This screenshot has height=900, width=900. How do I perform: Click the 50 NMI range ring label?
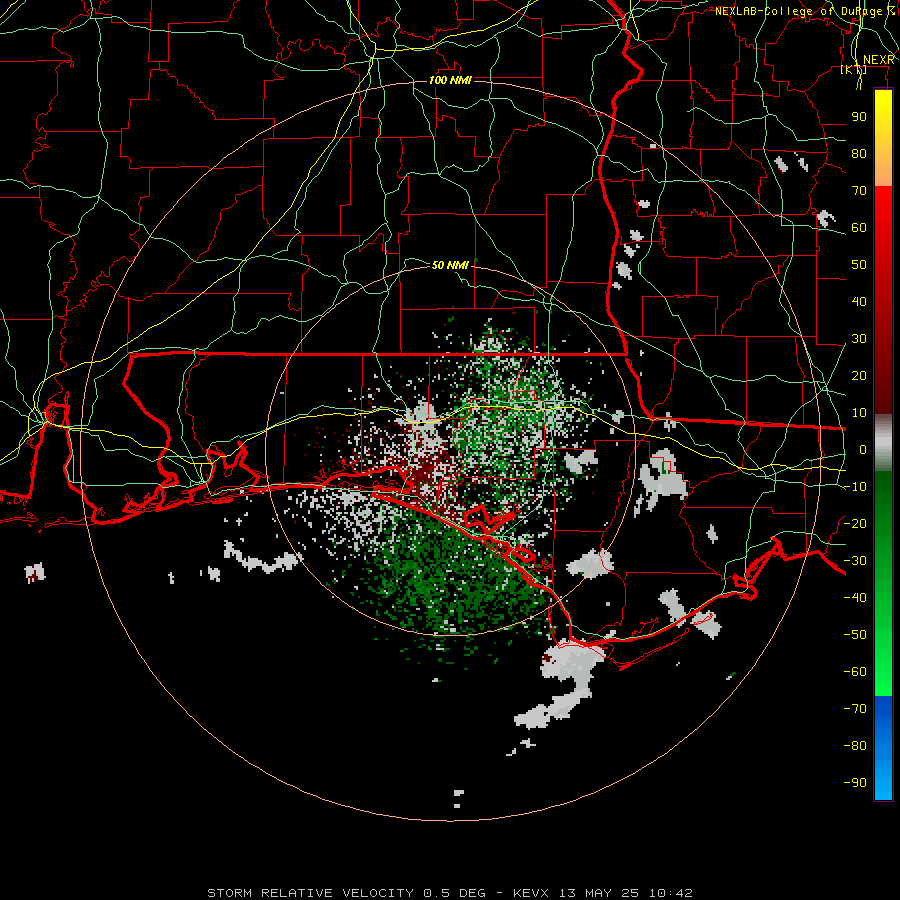pyautogui.click(x=450, y=265)
